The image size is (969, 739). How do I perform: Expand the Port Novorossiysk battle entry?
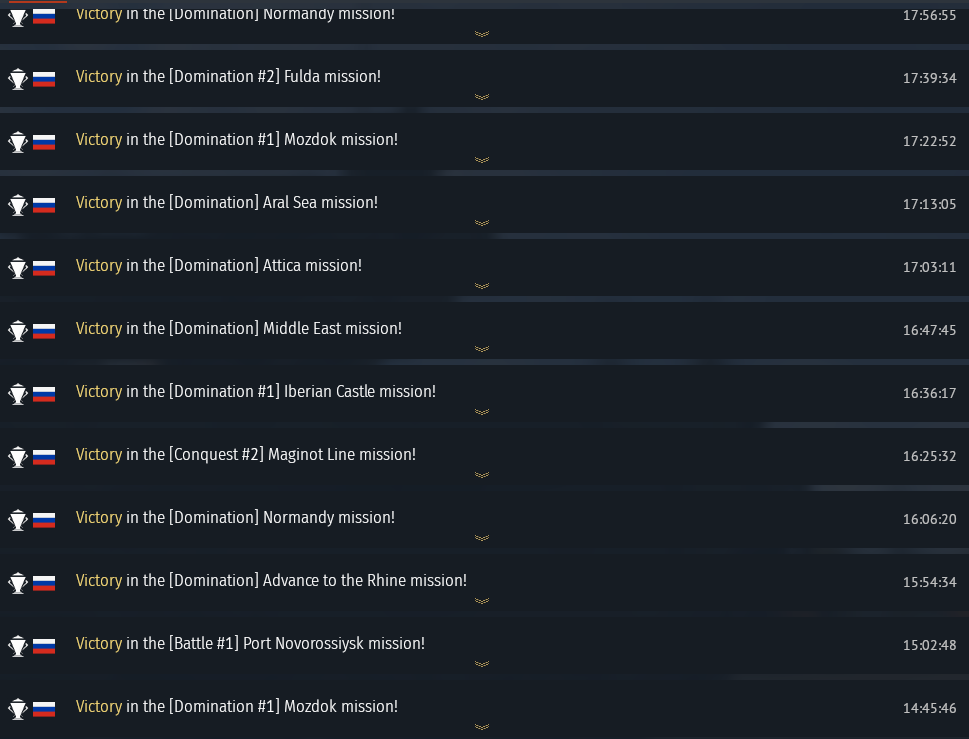482,664
